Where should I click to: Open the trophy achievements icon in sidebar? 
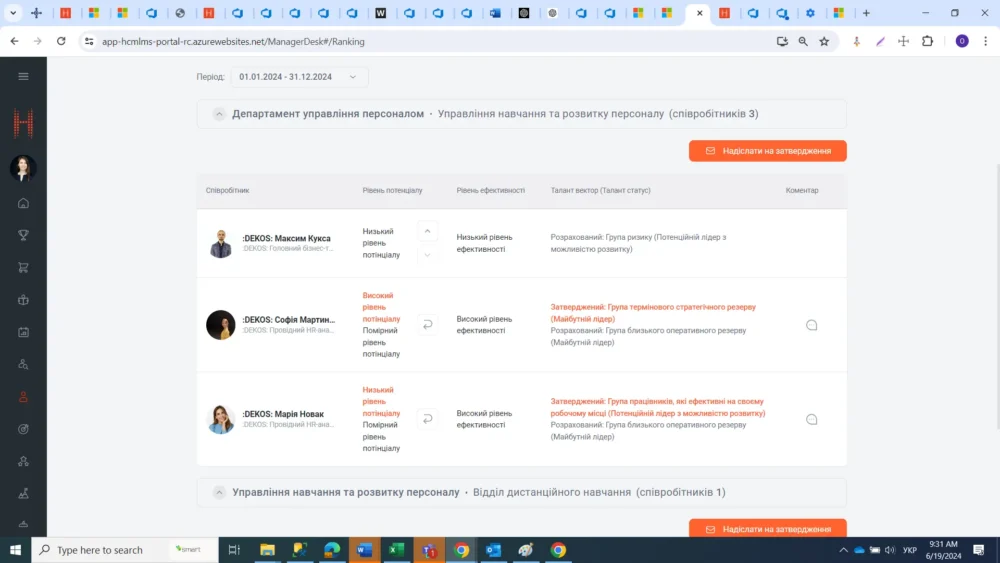tap(23, 235)
